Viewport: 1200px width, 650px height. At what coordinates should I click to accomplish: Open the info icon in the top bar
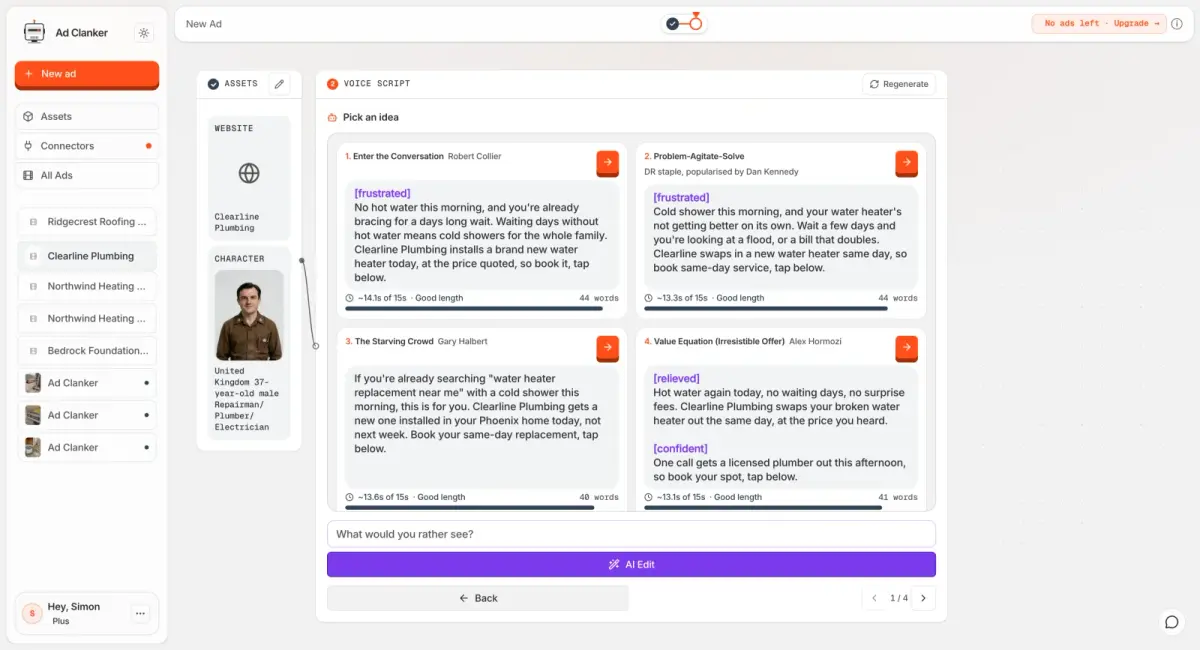click(1176, 24)
